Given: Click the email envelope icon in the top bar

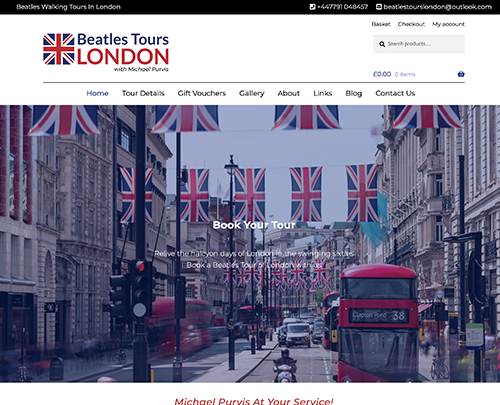Looking at the screenshot, I should [379, 7].
